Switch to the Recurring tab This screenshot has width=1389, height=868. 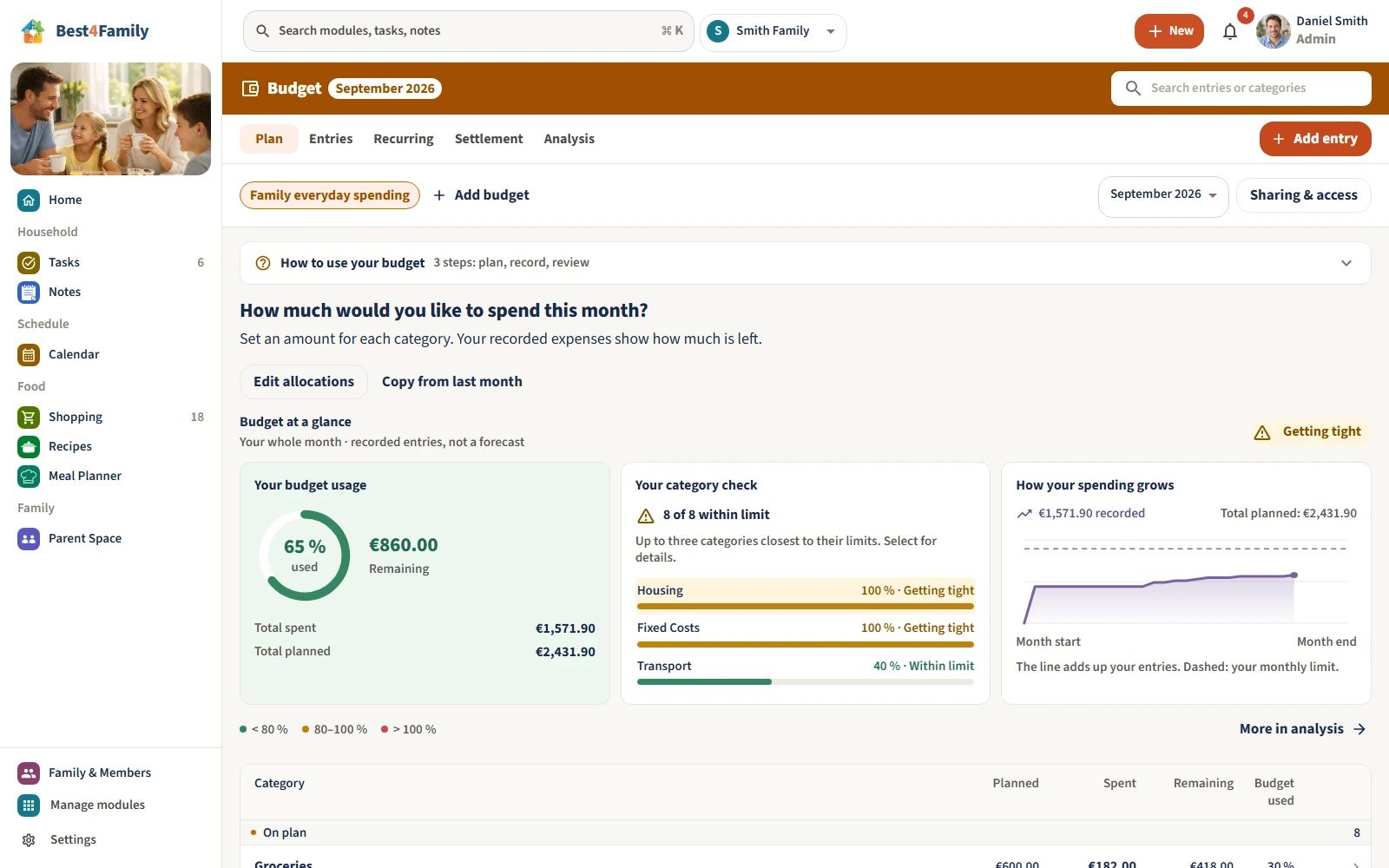click(x=404, y=139)
